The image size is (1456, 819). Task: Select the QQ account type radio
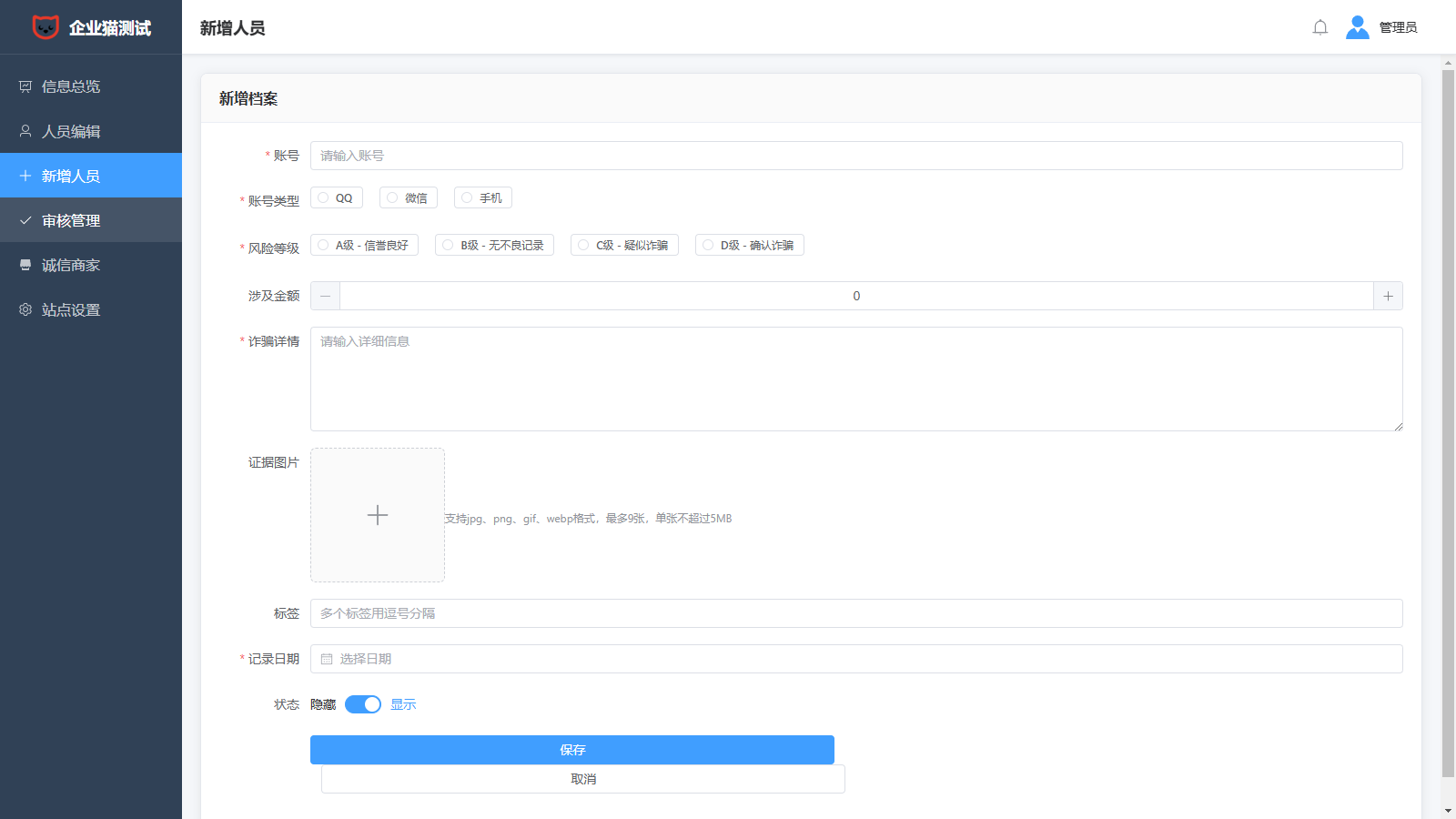(324, 197)
